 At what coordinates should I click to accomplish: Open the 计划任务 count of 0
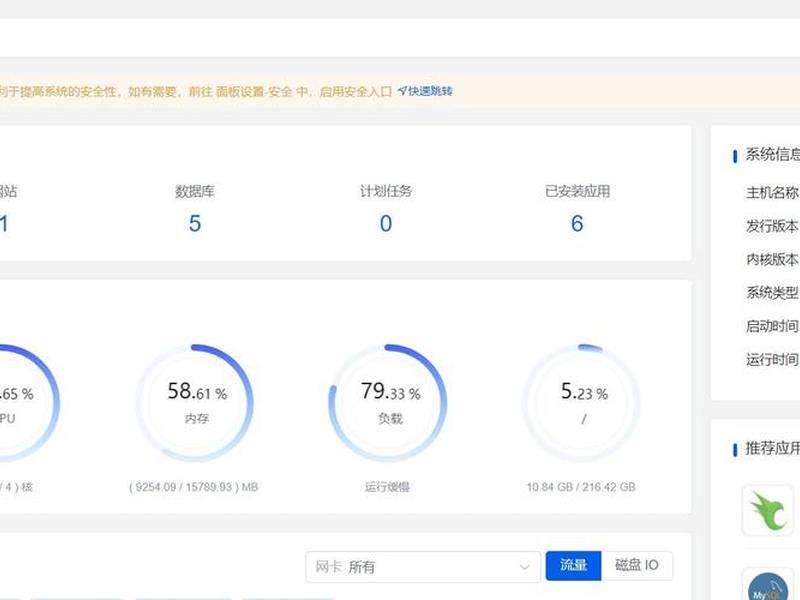click(386, 223)
